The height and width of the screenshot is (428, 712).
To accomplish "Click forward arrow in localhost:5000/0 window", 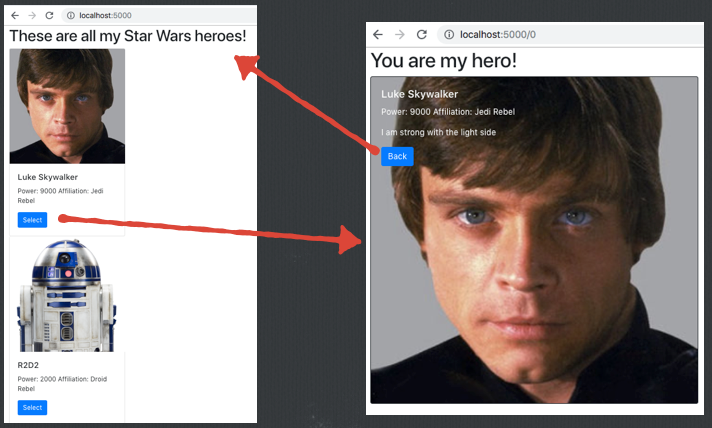I will click(x=400, y=34).
